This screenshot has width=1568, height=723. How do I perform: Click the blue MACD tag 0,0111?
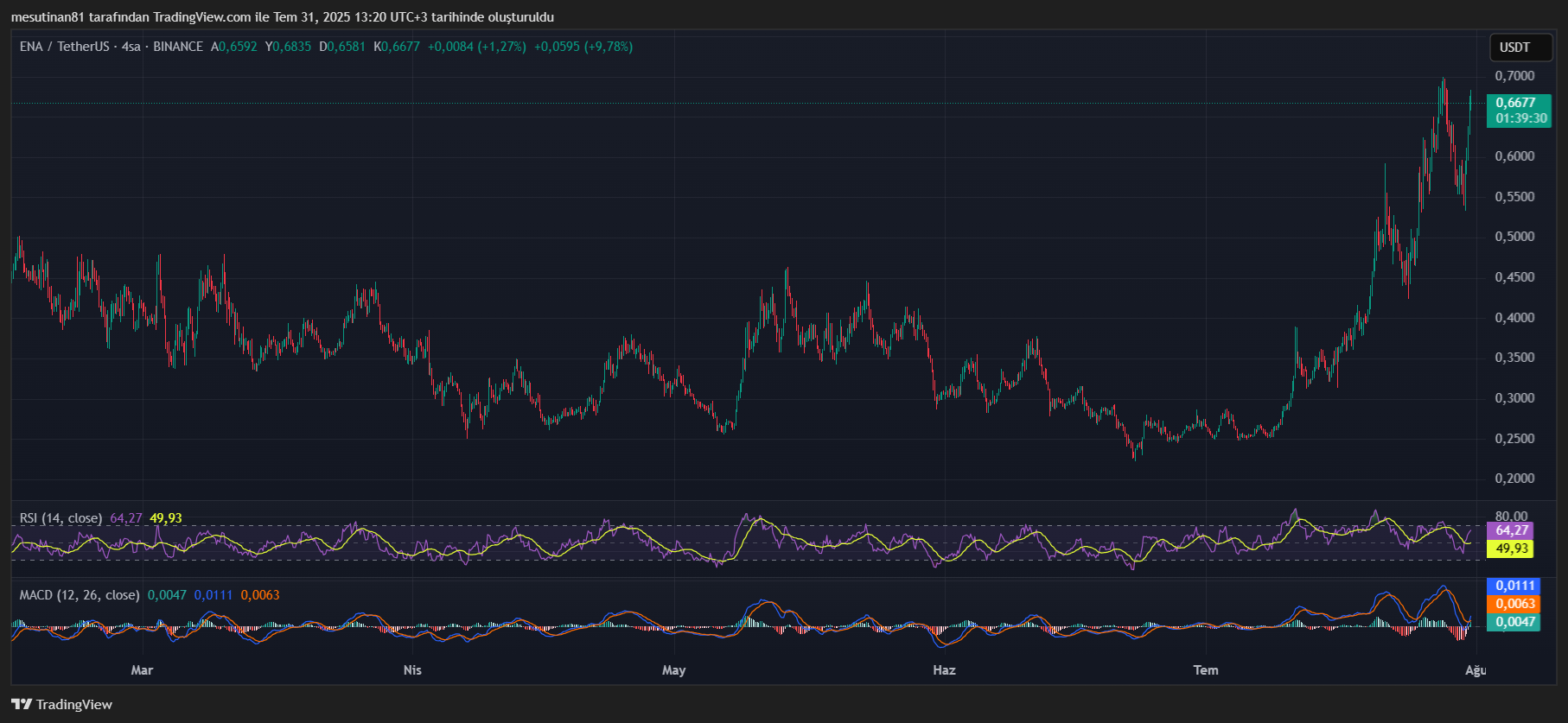click(x=1514, y=586)
